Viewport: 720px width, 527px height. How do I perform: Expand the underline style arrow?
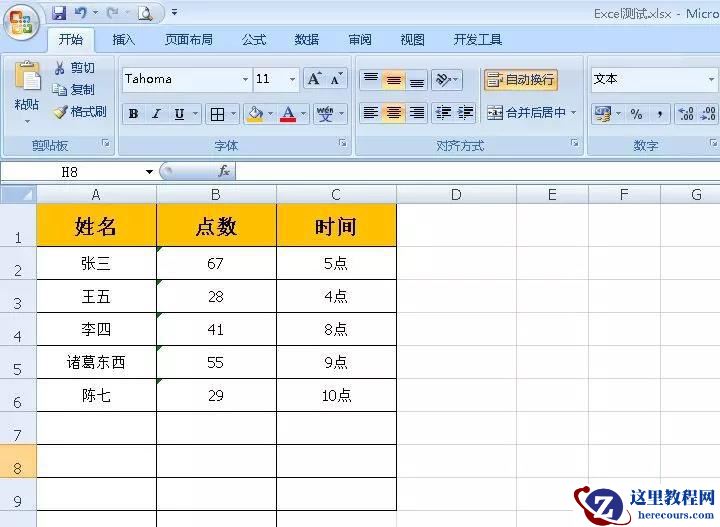coord(195,114)
